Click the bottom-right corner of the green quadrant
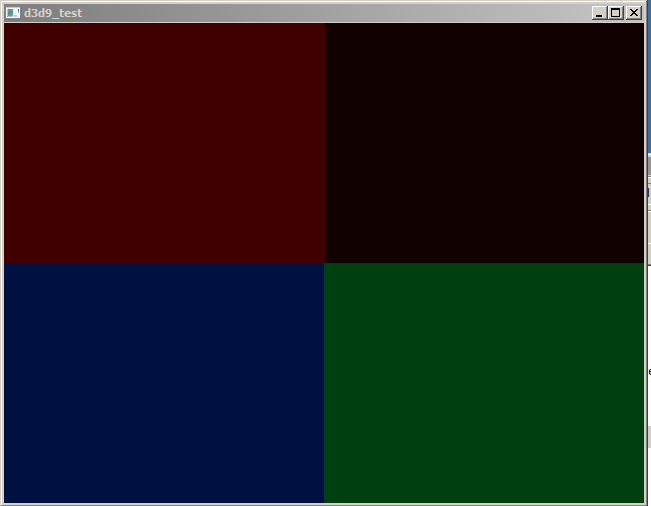 tap(642, 501)
